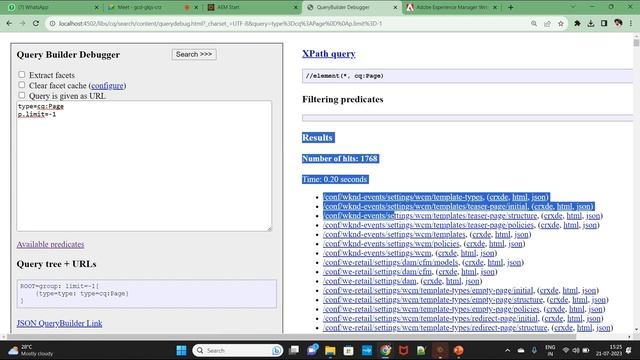Image resolution: width=640 pixels, height=360 pixels.
Task: Enable Extract facets checkbox
Action: tap(22, 75)
